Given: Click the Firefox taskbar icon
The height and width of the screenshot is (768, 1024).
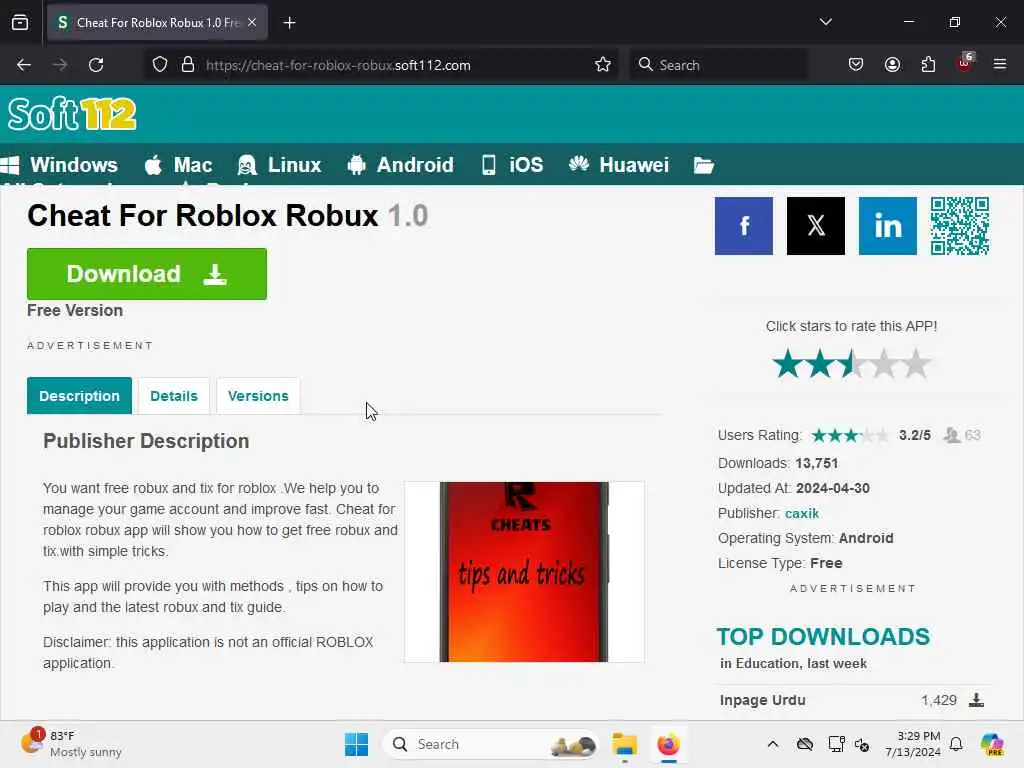Looking at the screenshot, I should (x=668, y=744).
